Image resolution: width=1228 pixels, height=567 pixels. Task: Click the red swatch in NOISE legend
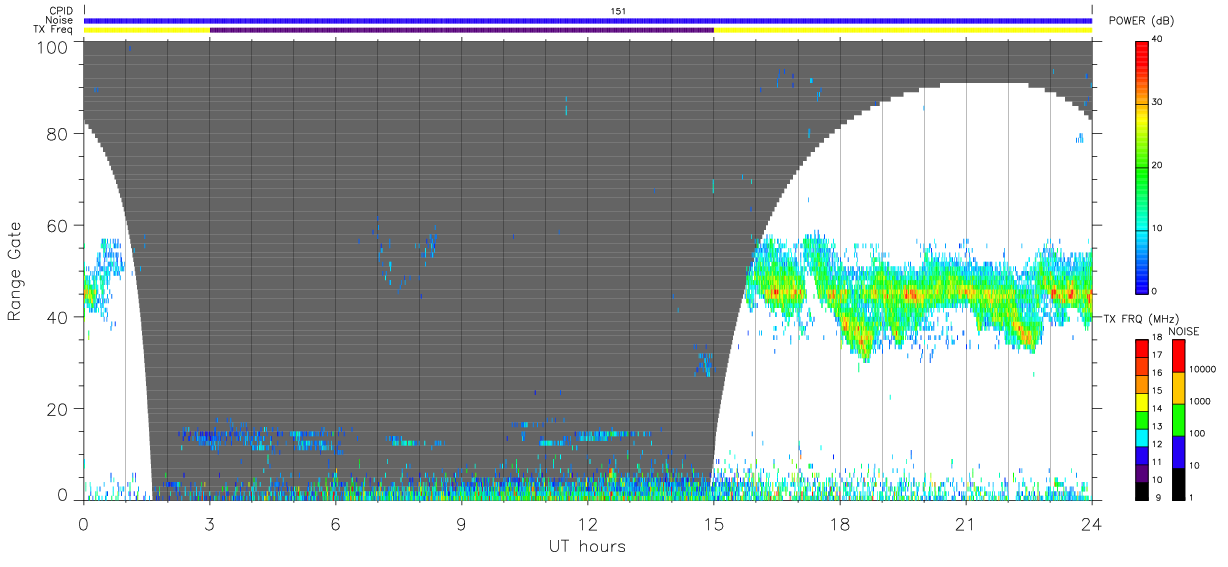(x=1179, y=356)
